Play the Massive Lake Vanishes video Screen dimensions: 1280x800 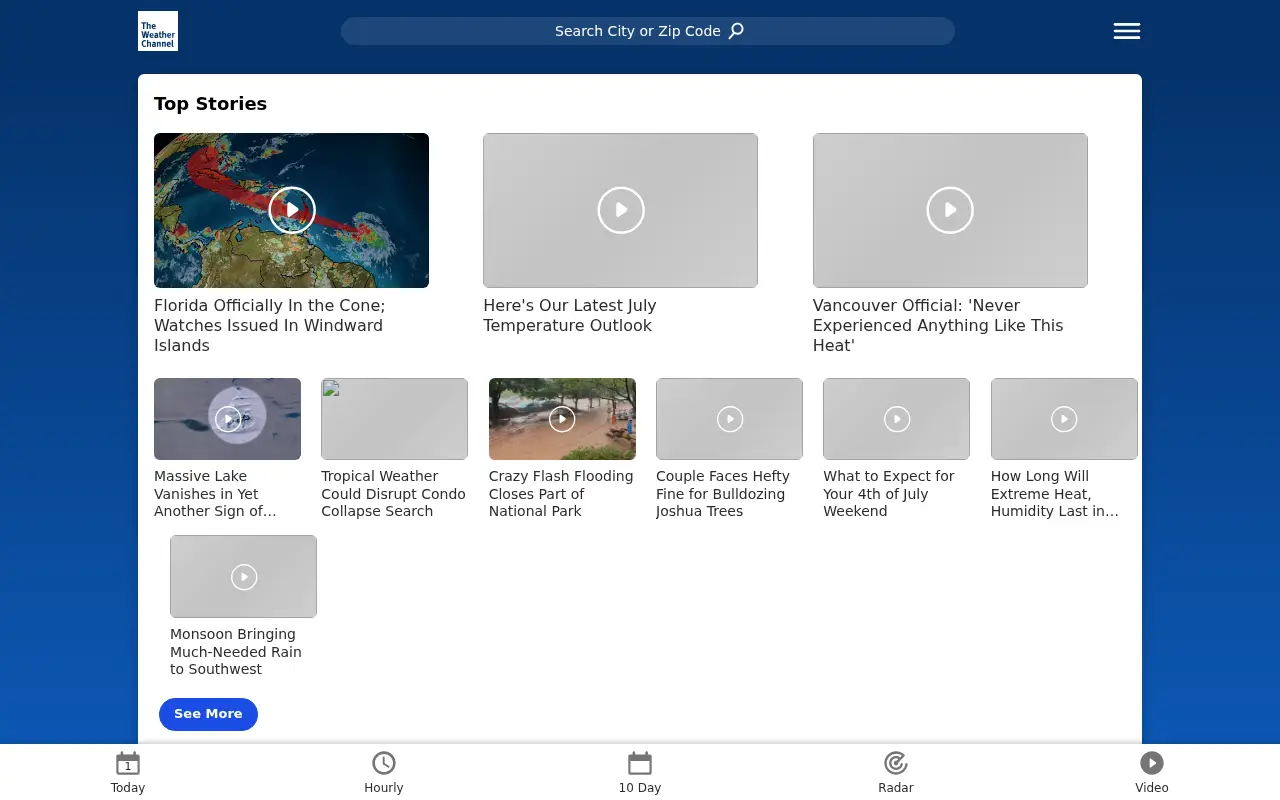(228, 419)
